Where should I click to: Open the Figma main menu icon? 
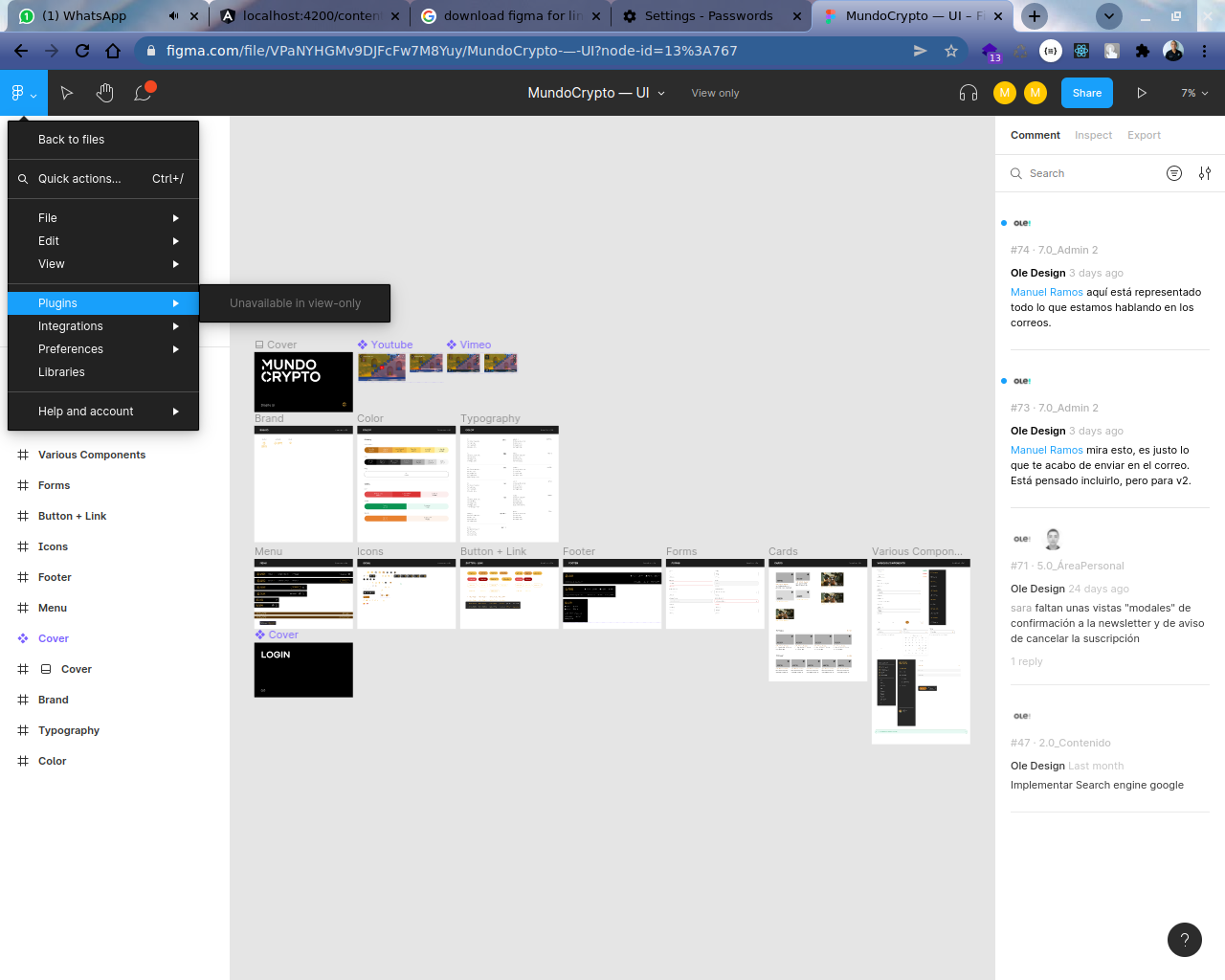[x=23, y=93]
